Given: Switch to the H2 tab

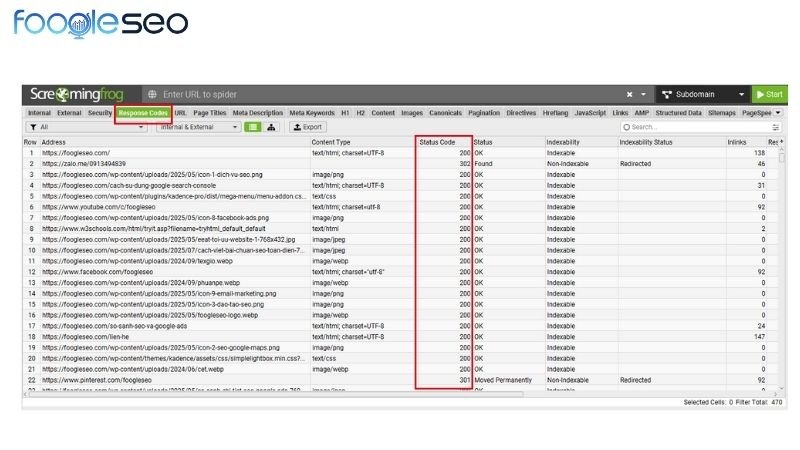Looking at the screenshot, I should click(x=361, y=113).
